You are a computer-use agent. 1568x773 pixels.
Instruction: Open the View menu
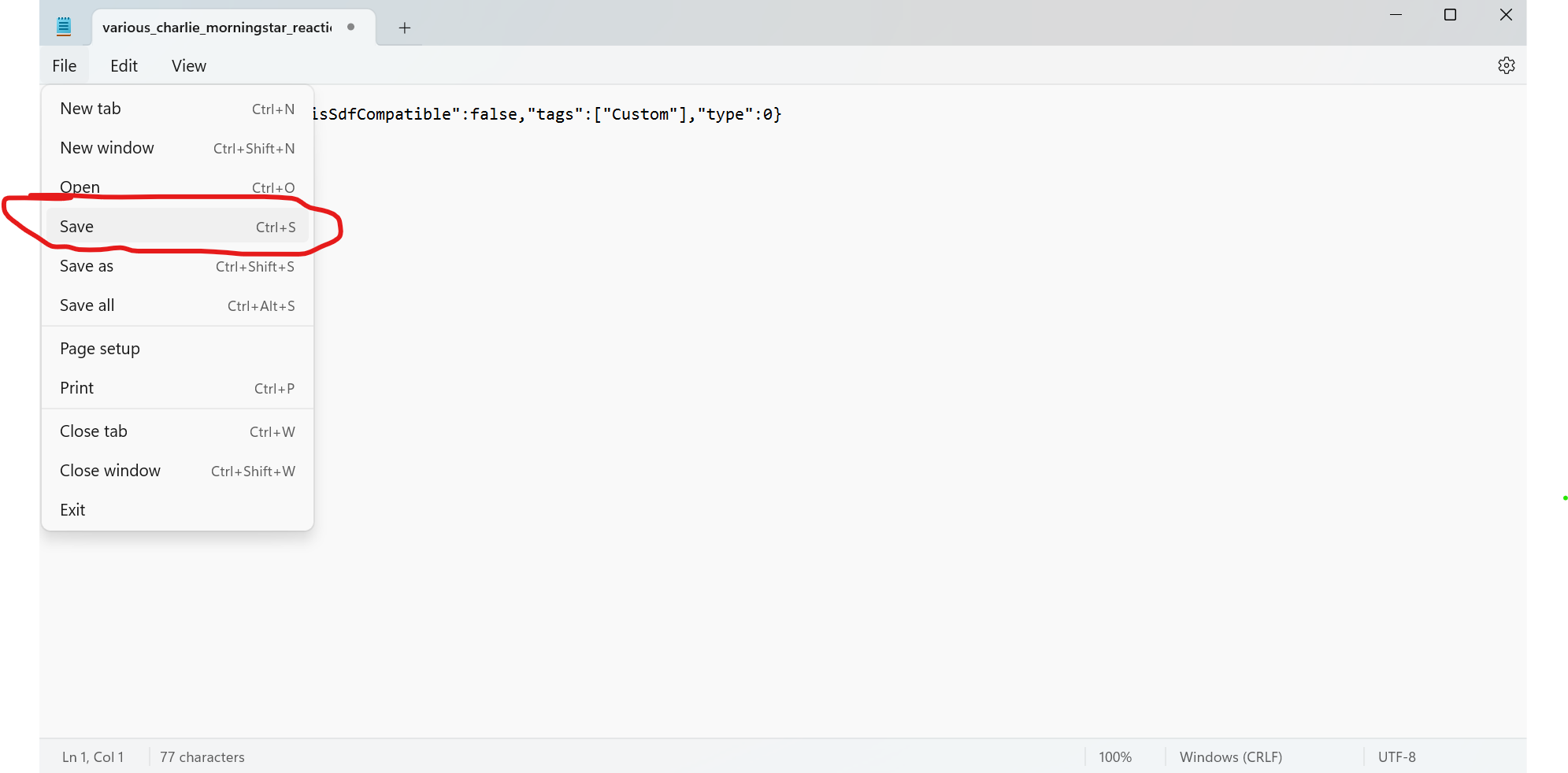click(x=189, y=66)
